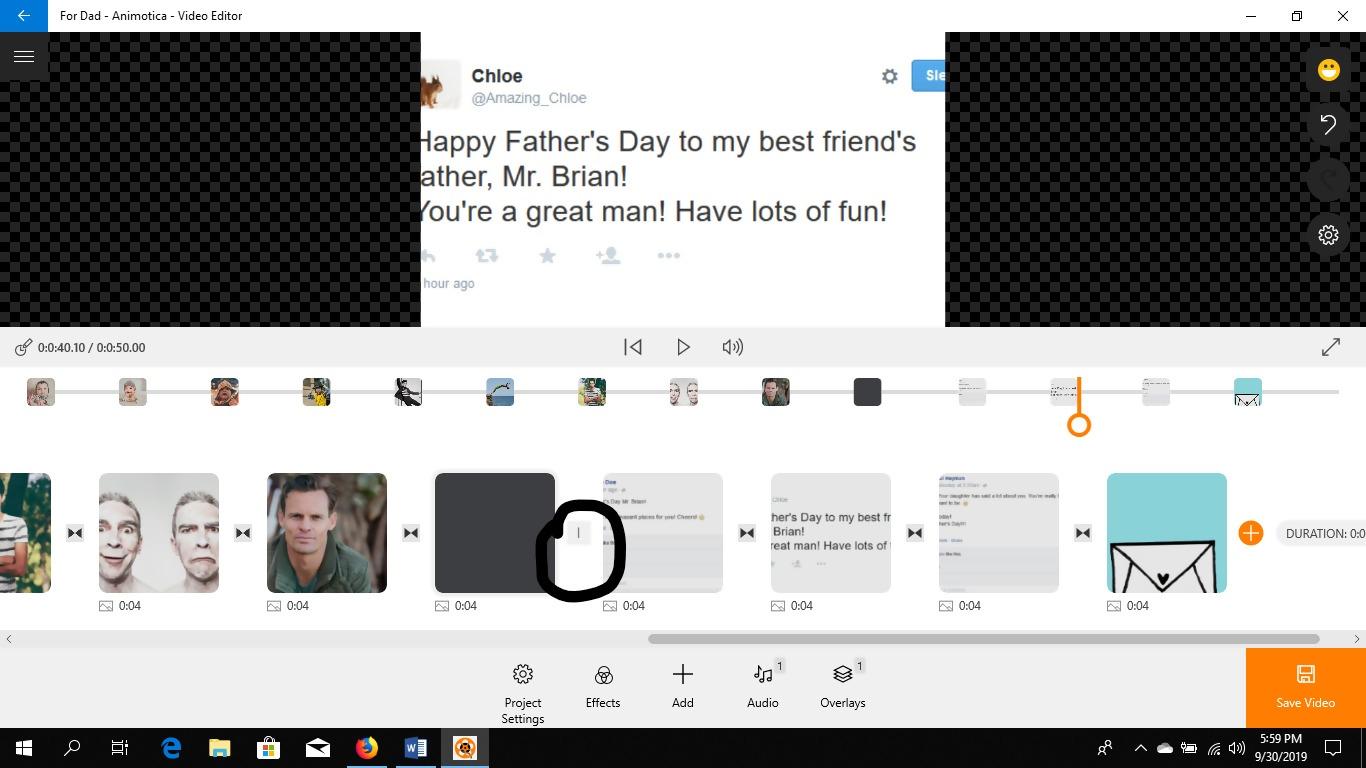Click the yellow smiley feedback icon
Viewport: 1366px width, 768px height.
(x=1328, y=69)
